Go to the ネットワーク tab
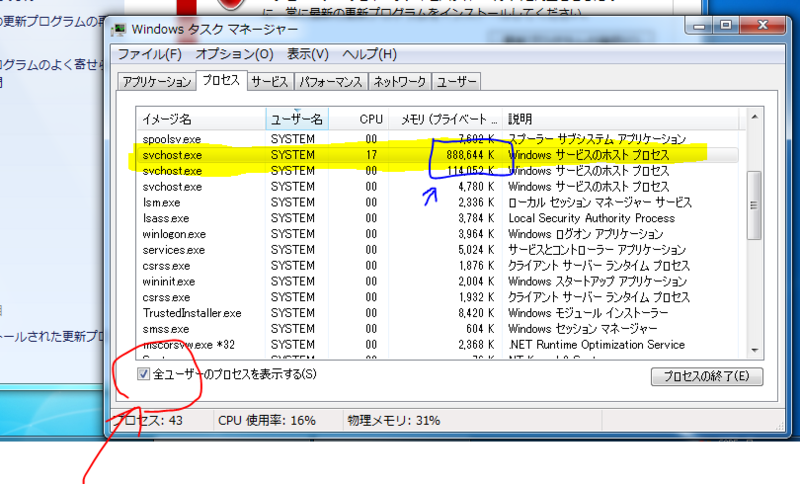 (399, 82)
